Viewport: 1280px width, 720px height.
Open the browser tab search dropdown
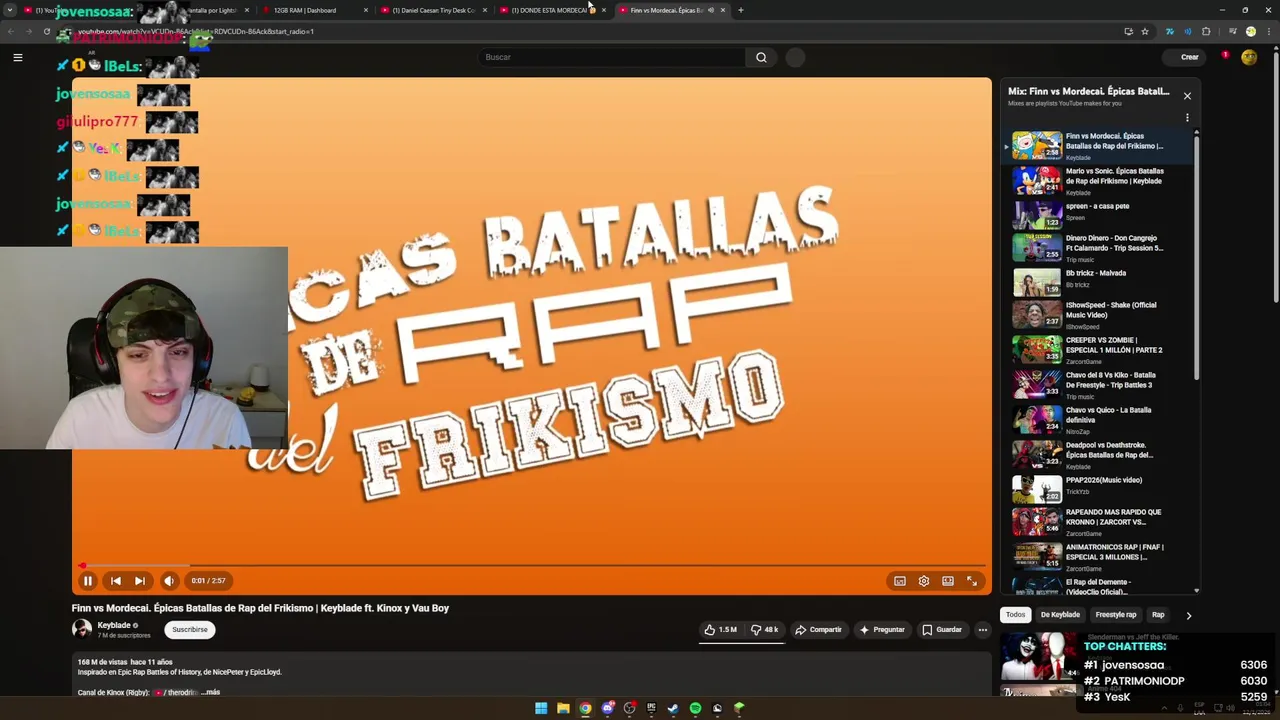pos(10,10)
